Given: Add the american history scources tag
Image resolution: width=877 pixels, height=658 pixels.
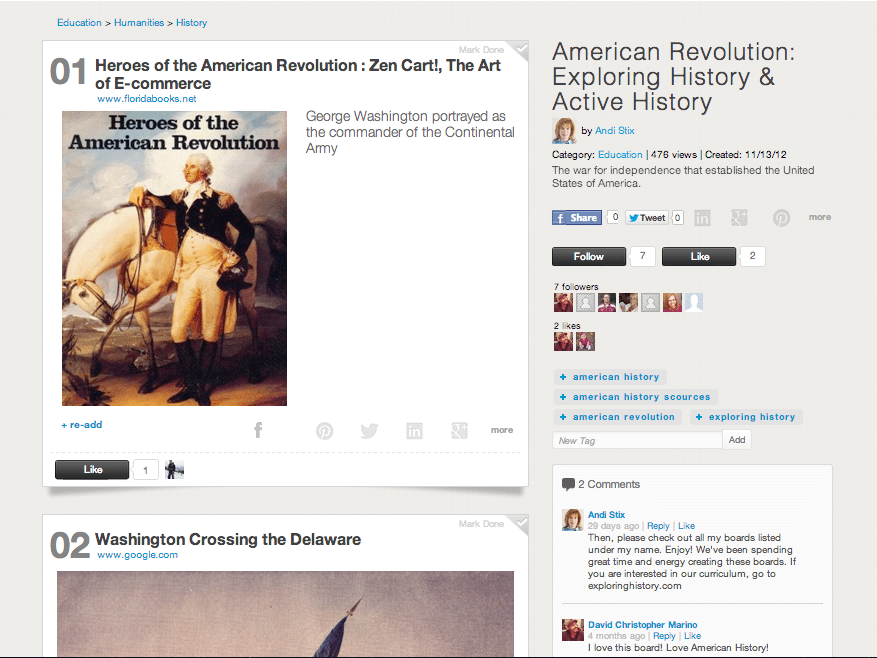Looking at the screenshot, I should [636, 397].
